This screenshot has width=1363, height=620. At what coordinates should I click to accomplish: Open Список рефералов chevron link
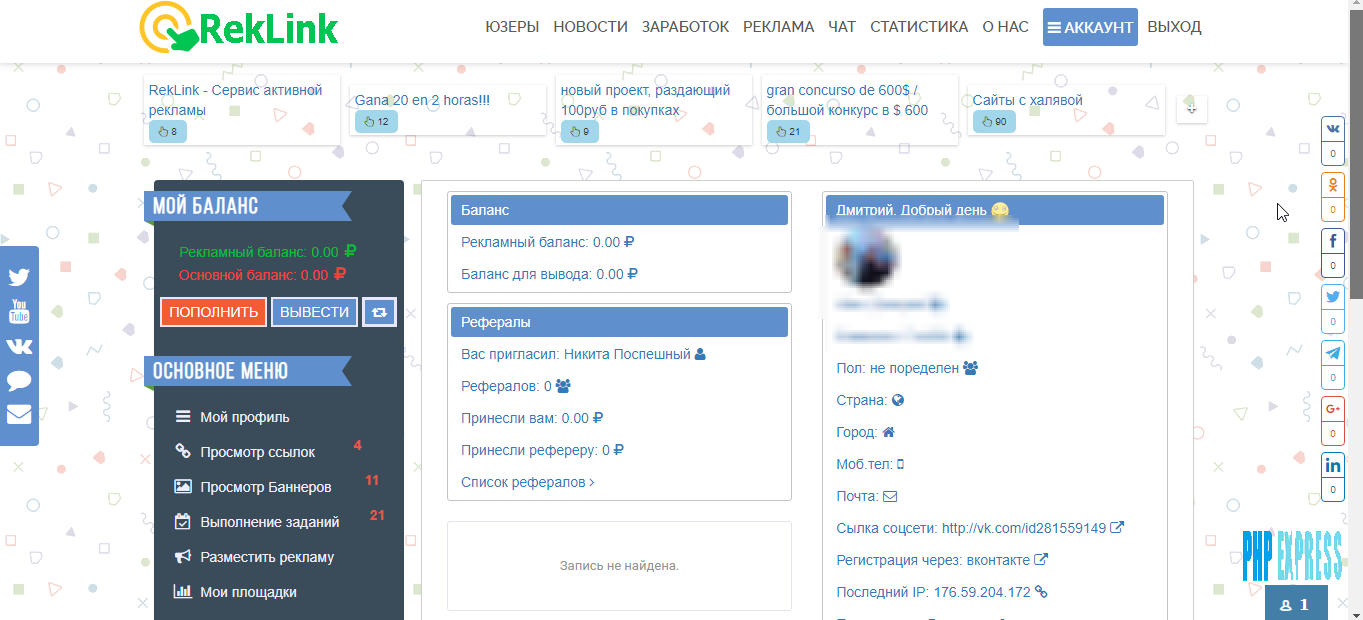[x=528, y=482]
